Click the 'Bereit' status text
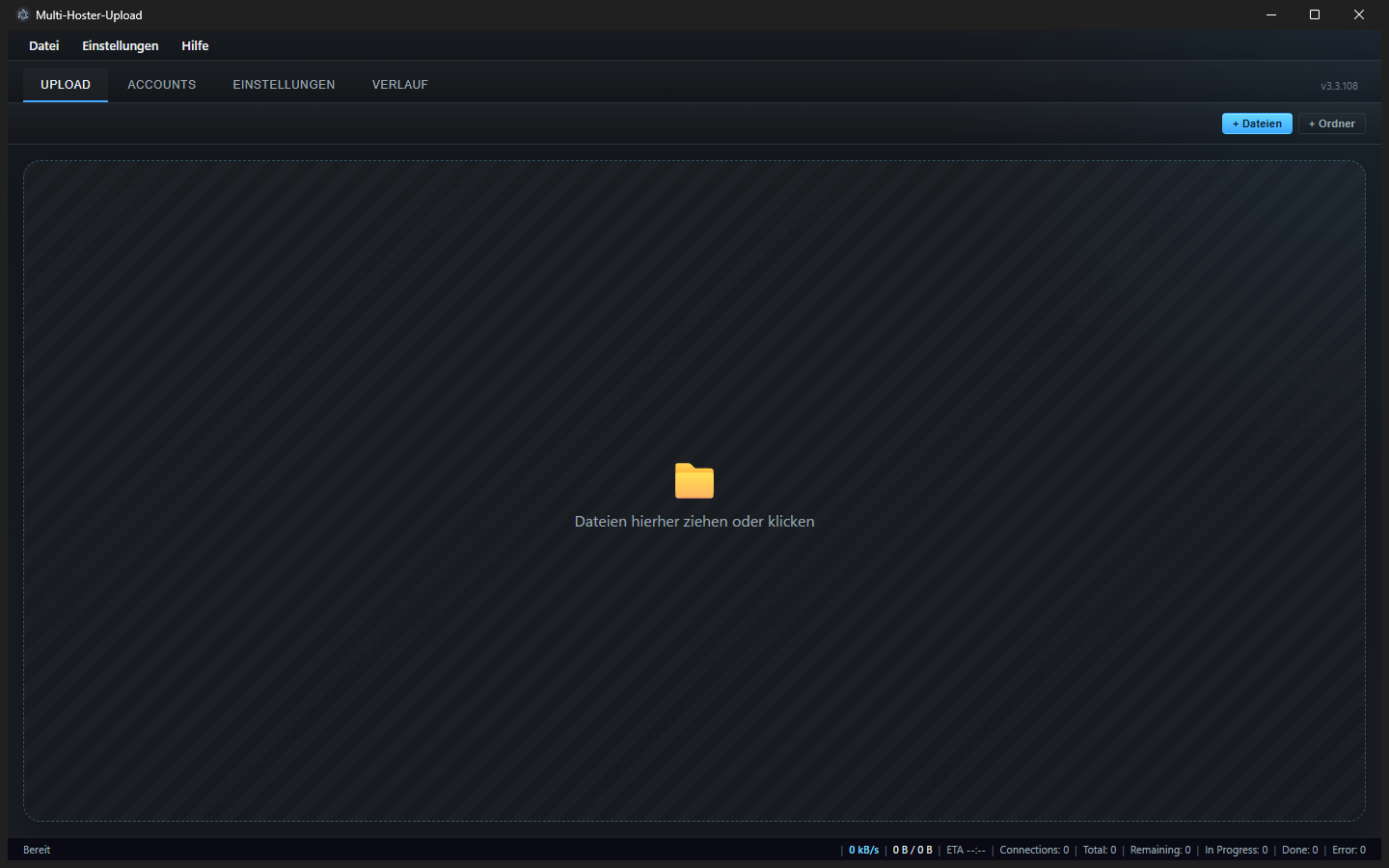Image resolution: width=1389 pixels, height=868 pixels. (x=37, y=850)
